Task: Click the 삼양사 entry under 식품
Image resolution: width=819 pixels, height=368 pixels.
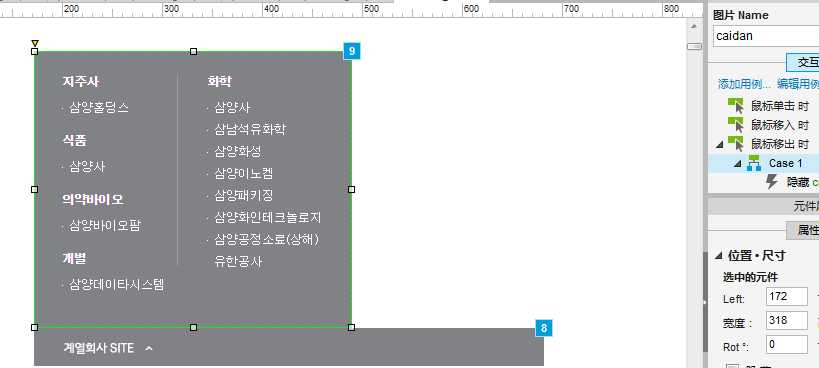Action: [x=87, y=167]
